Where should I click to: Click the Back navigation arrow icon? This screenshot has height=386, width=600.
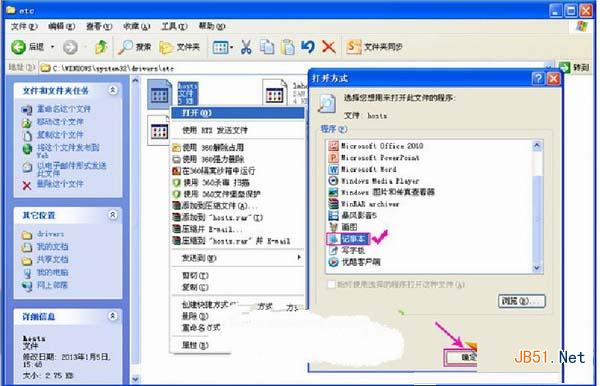[x=18, y=47]
